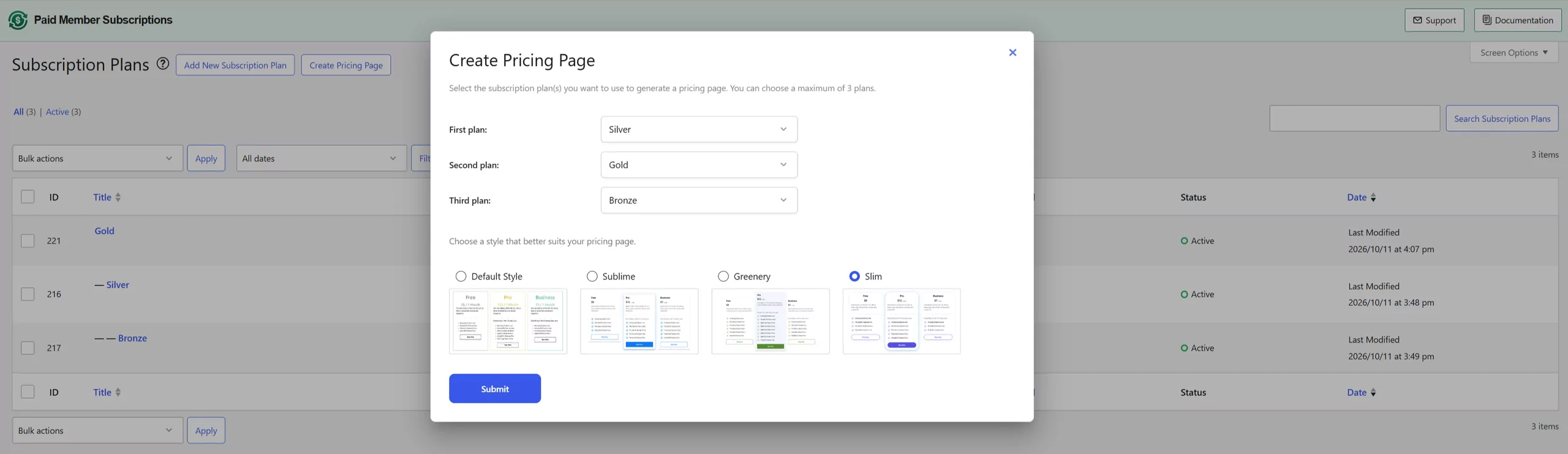
Task: Select the Slim style radio button
Action: (854, 276)
